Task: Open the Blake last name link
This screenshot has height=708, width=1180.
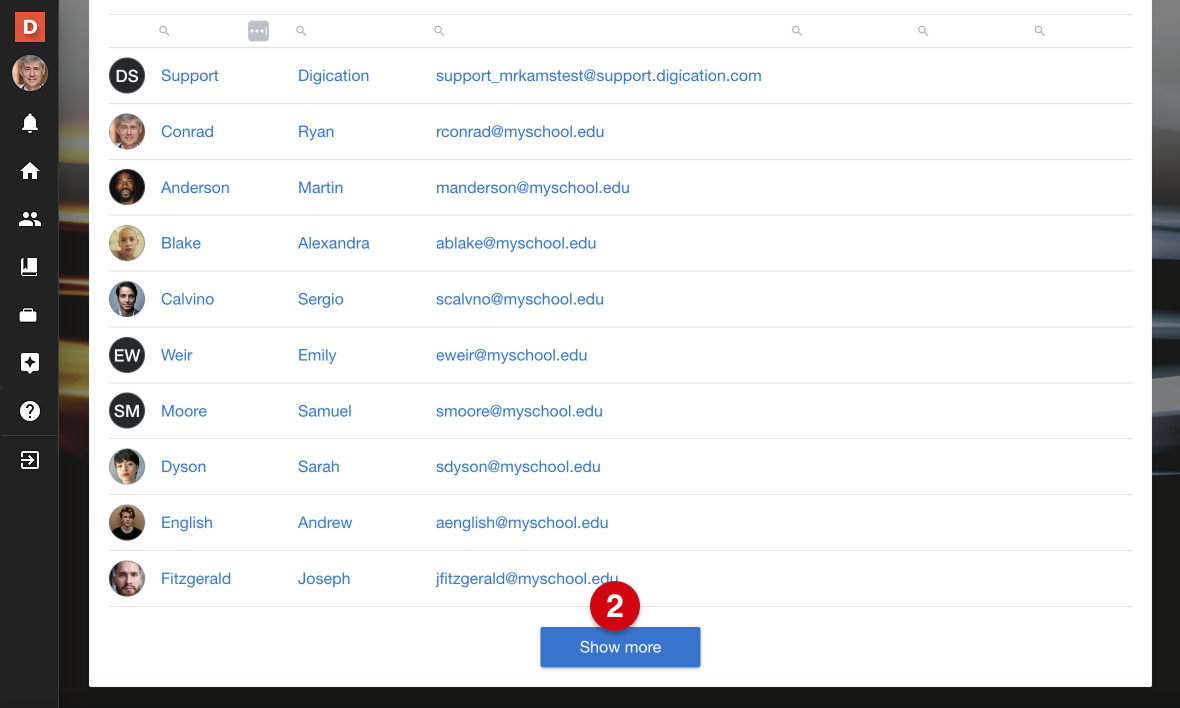Action: coord(181,243)
